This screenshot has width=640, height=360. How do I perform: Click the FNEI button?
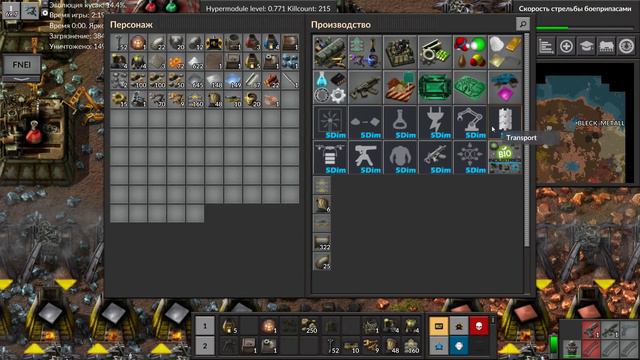click(x=22, y=64)
